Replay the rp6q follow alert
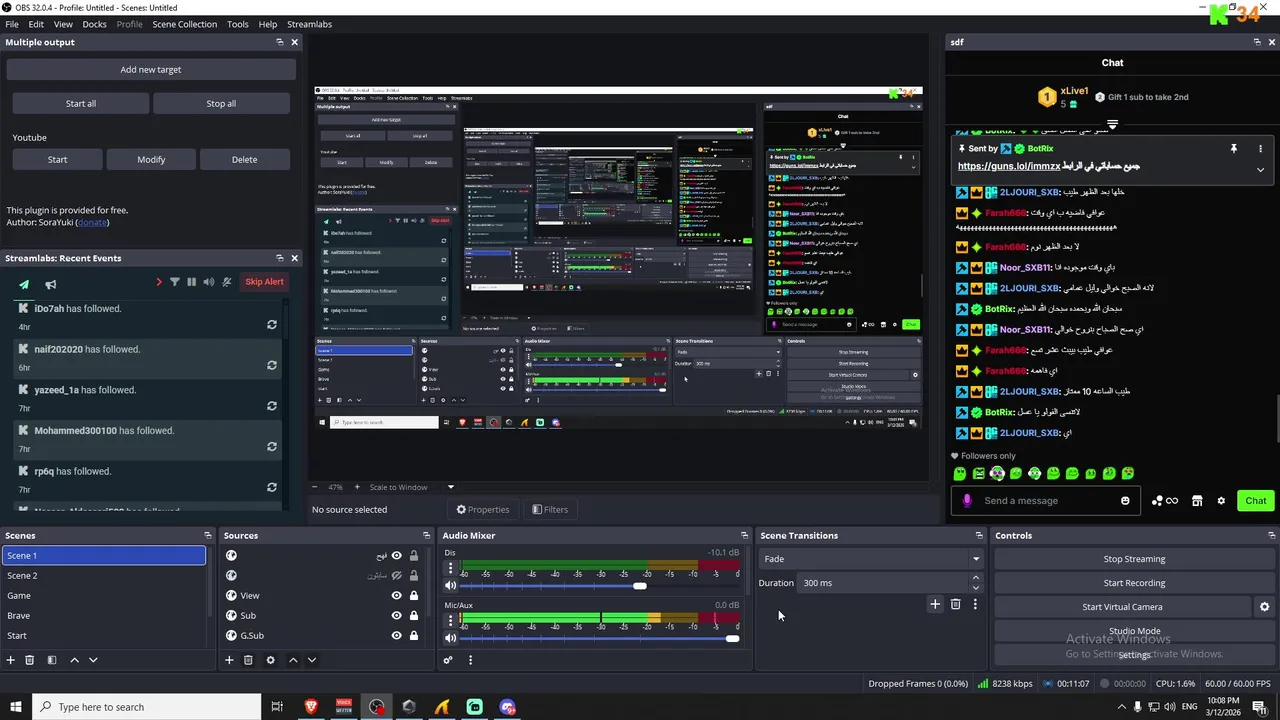This screenshot has height=720, width=1280. click(271, 487)
